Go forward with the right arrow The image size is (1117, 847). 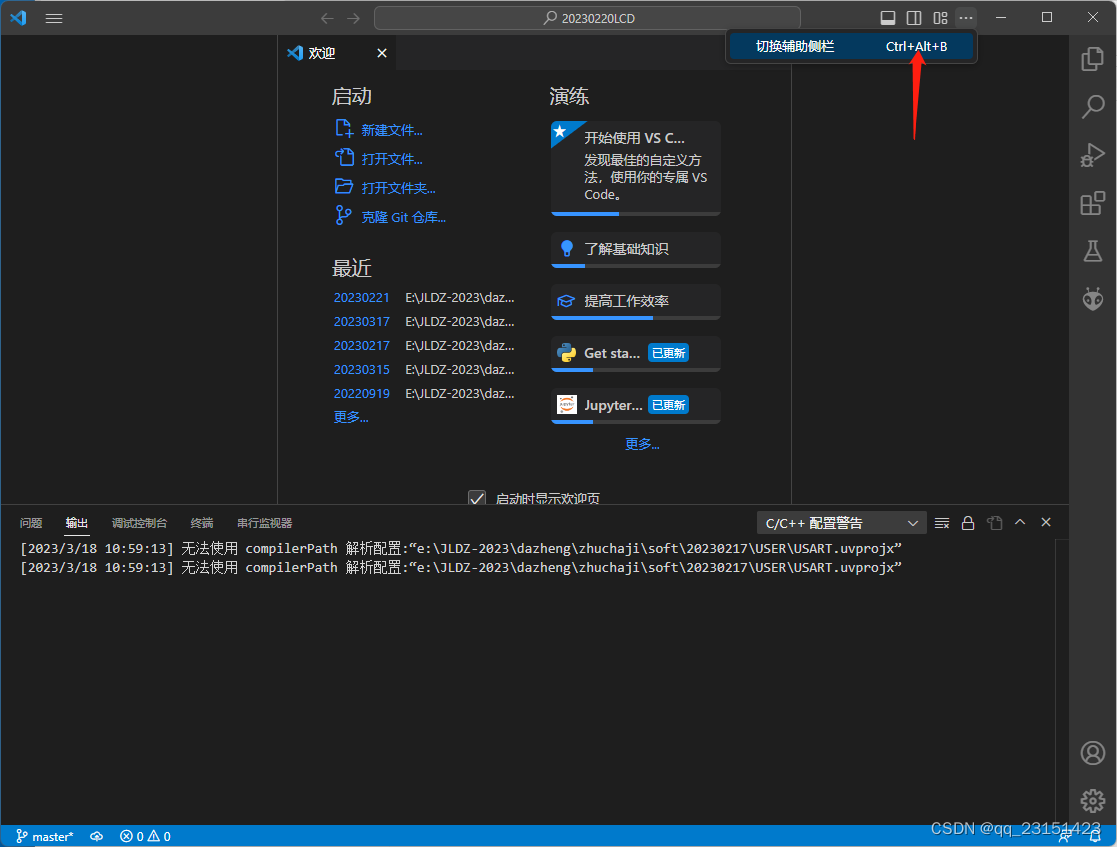coord(353,19)
